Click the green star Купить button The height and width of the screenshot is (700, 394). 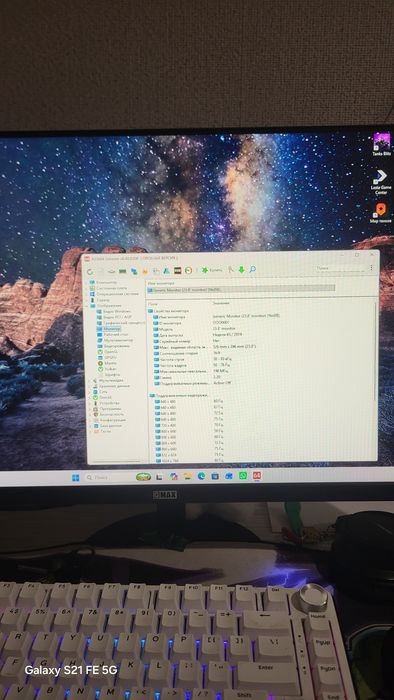(x=212, y=270)
